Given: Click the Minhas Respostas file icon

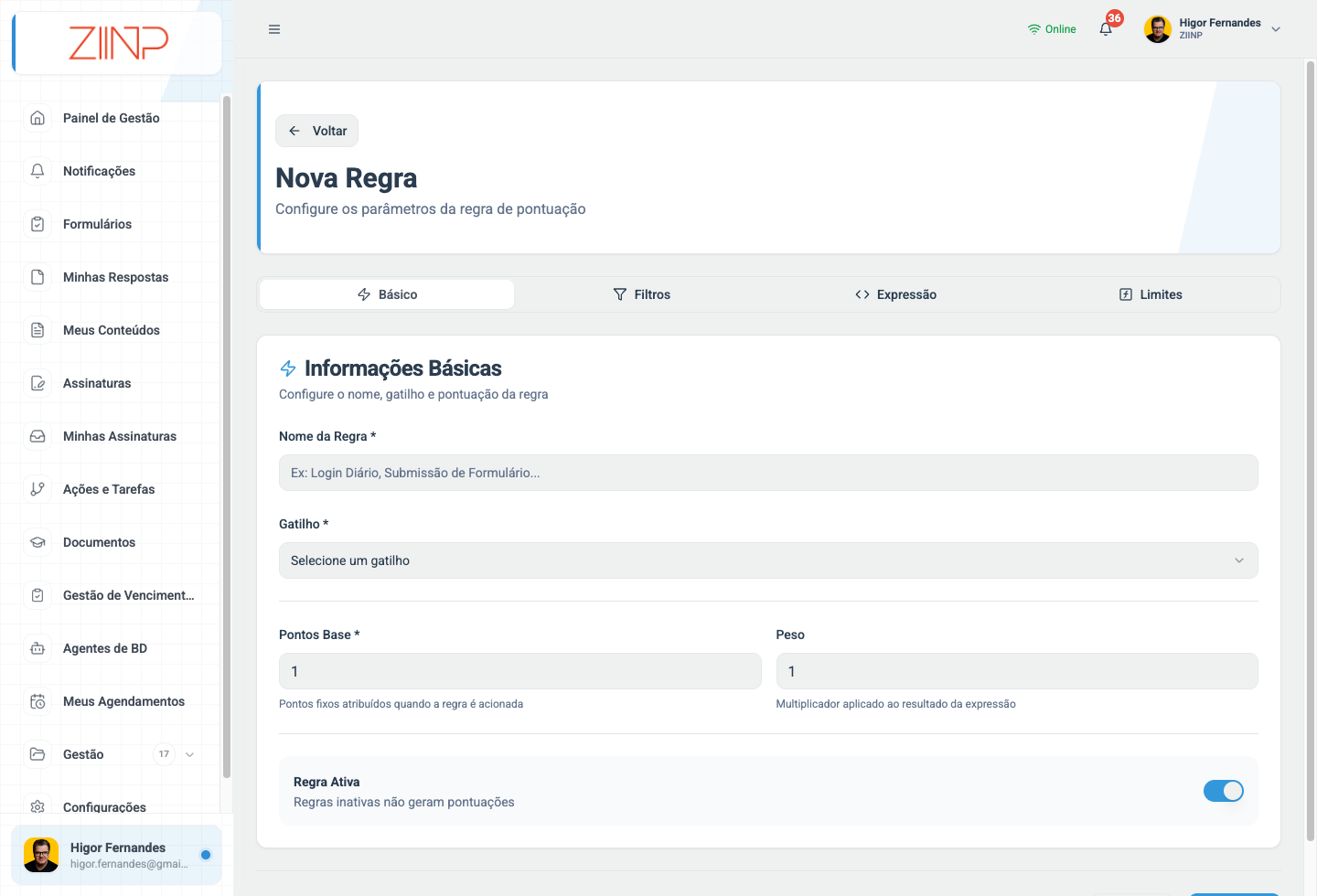Looking at the screenshot, I should pos(37,277).
